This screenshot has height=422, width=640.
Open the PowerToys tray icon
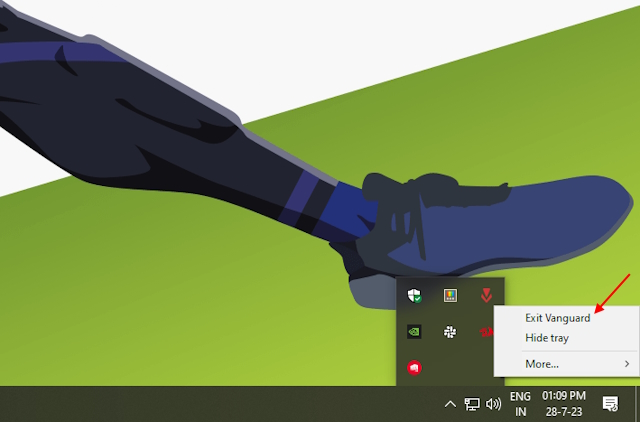[x=450, y=295]
